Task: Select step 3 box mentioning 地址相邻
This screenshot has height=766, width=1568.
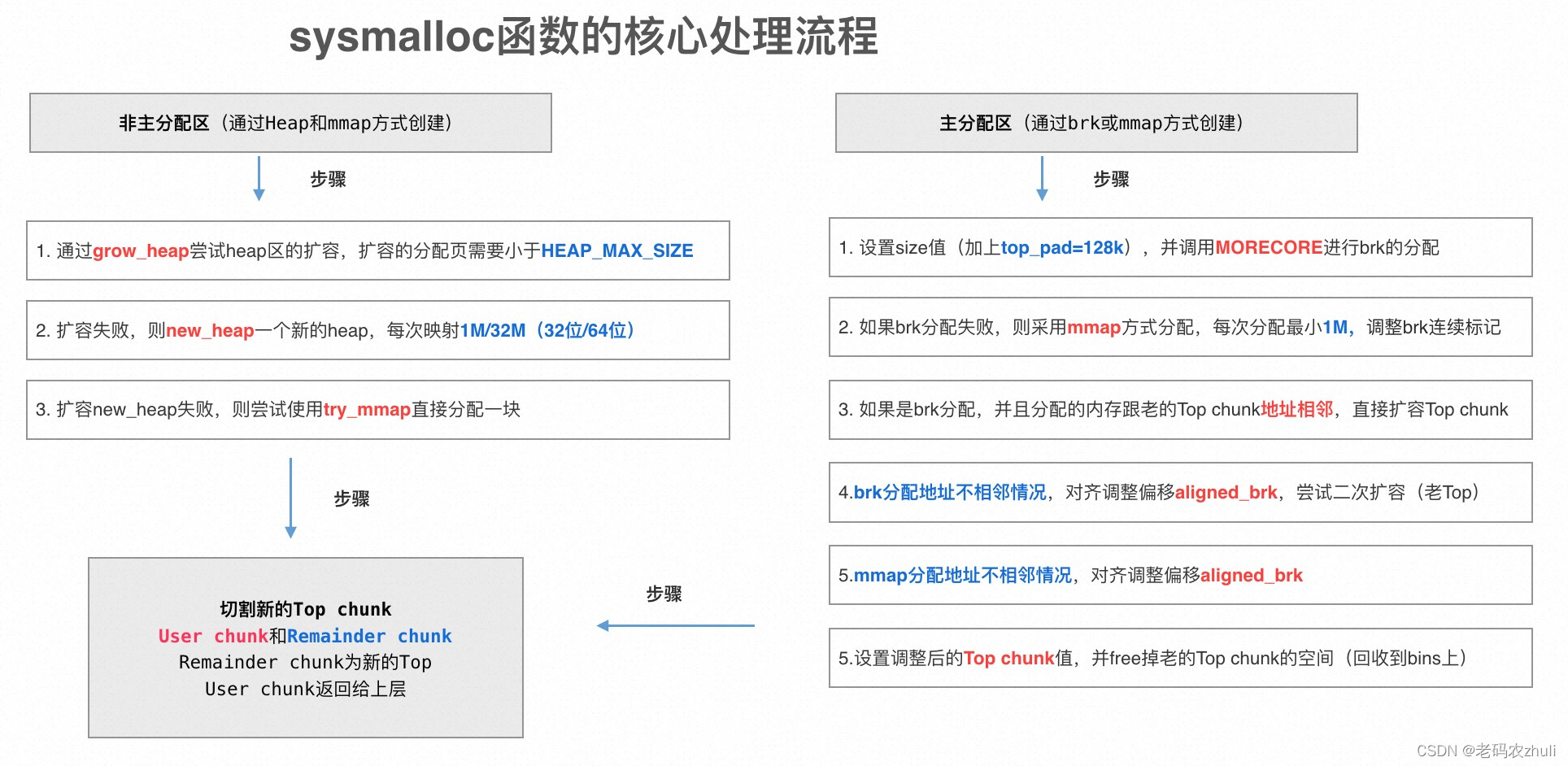Action: 1179,410
